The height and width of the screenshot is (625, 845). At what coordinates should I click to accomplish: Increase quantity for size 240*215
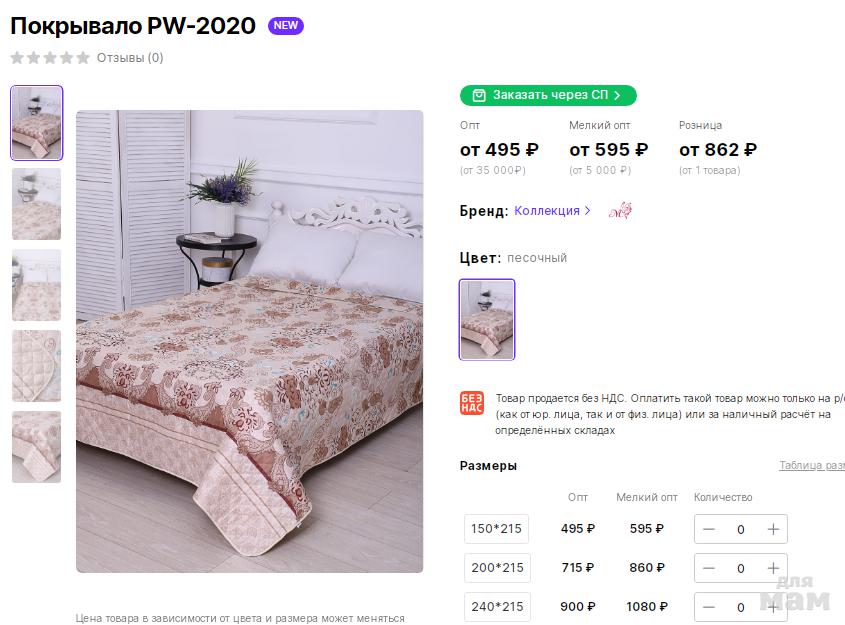773,607
